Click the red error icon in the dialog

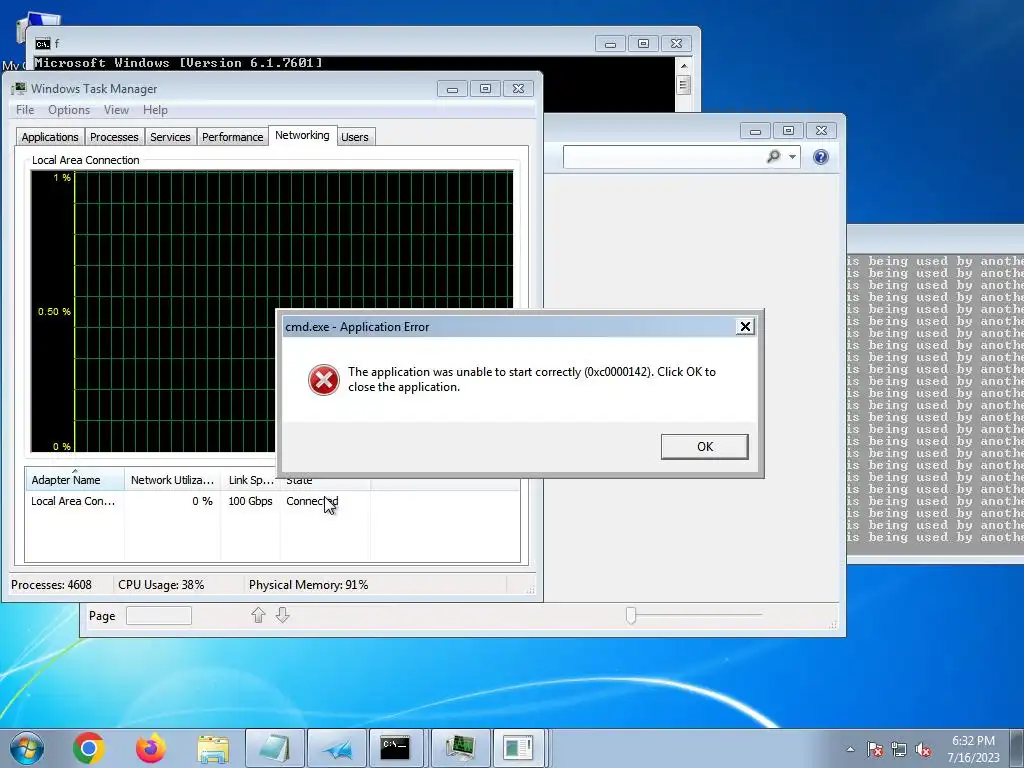click(324, 380)
